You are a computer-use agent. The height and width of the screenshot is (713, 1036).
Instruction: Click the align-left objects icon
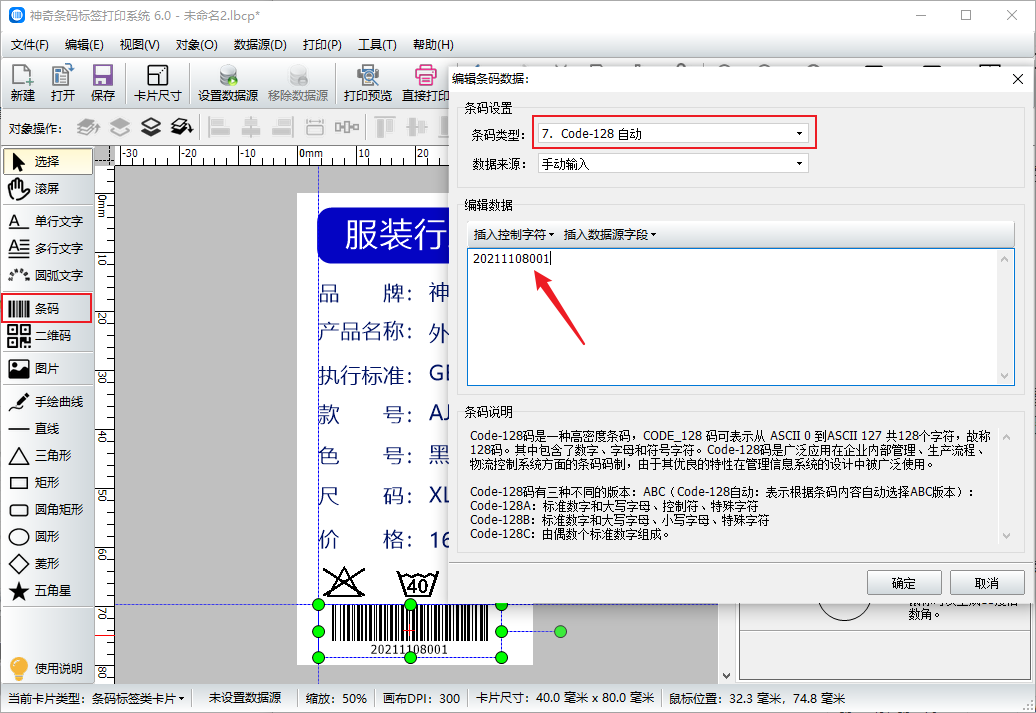(219, 127)
